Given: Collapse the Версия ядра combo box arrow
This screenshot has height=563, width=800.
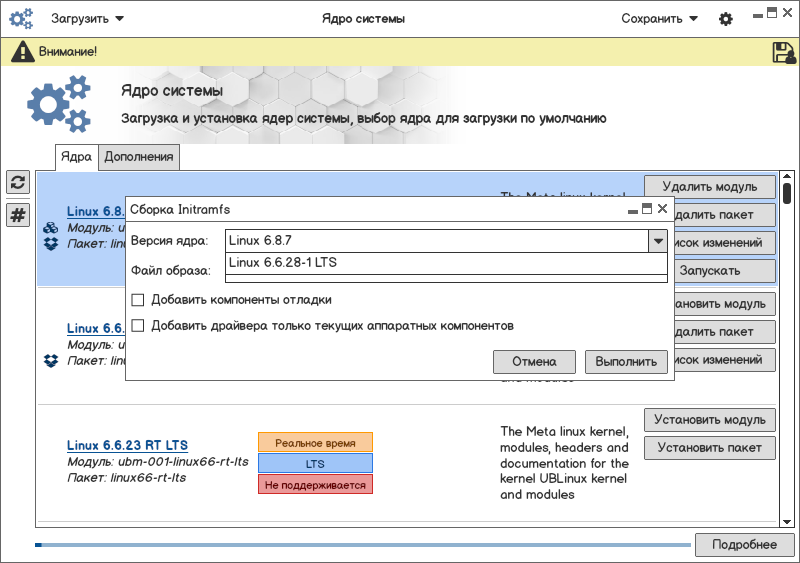Looking at the screenshot, I should tap(657, 240).
